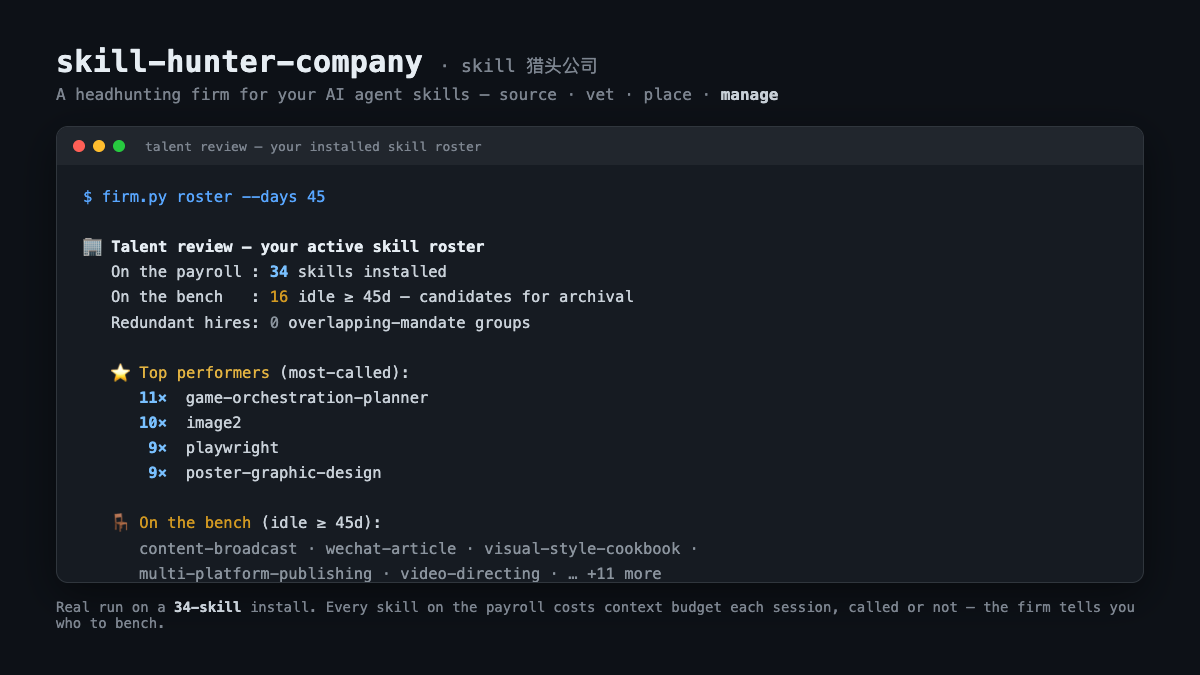Click the playwright skill entry
1200x675 pixels.
pos(232,448)
